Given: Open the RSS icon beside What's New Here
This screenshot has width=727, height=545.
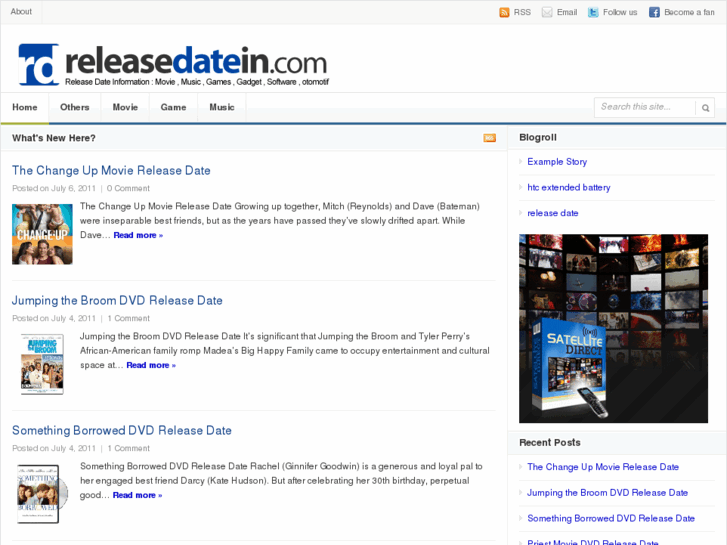Looking at the screenshot, I should pos(490,138).
